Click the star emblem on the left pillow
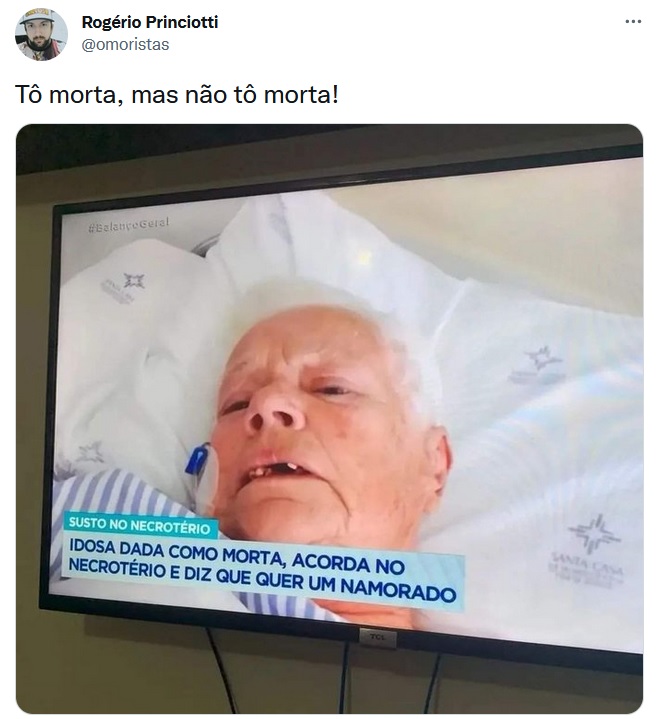This screenshot has height=719, width=658. pyautogui.click(x=134, y=281)
